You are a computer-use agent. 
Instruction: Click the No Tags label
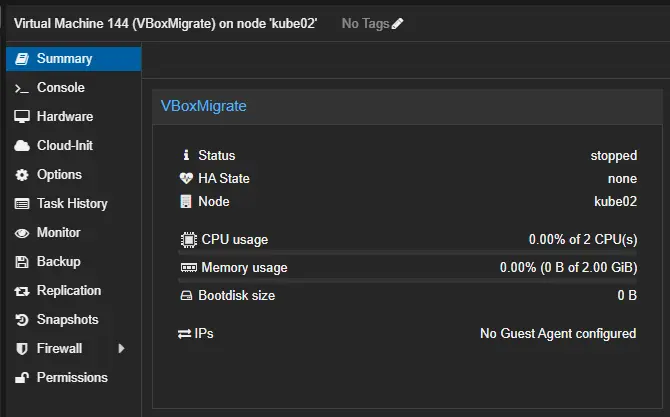(x=365, y=23)
